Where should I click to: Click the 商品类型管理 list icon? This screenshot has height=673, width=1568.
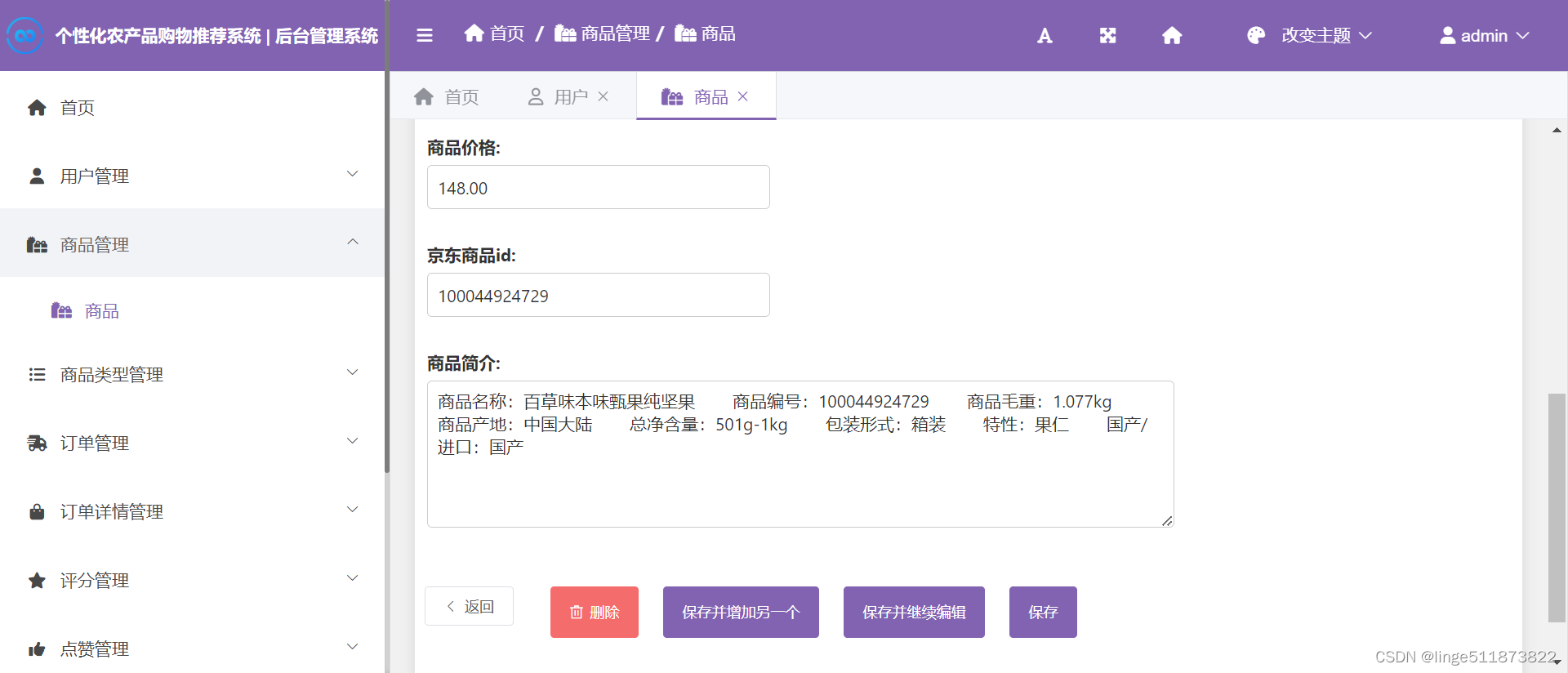tap(37, 374)
